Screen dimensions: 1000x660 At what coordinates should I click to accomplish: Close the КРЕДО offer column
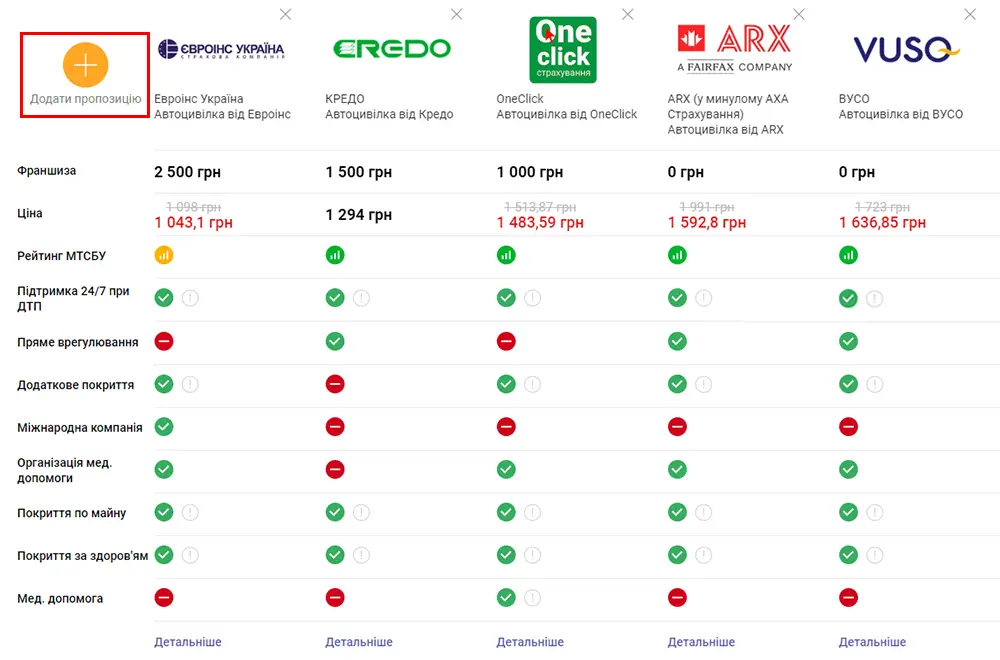click(x=457, y=14)
